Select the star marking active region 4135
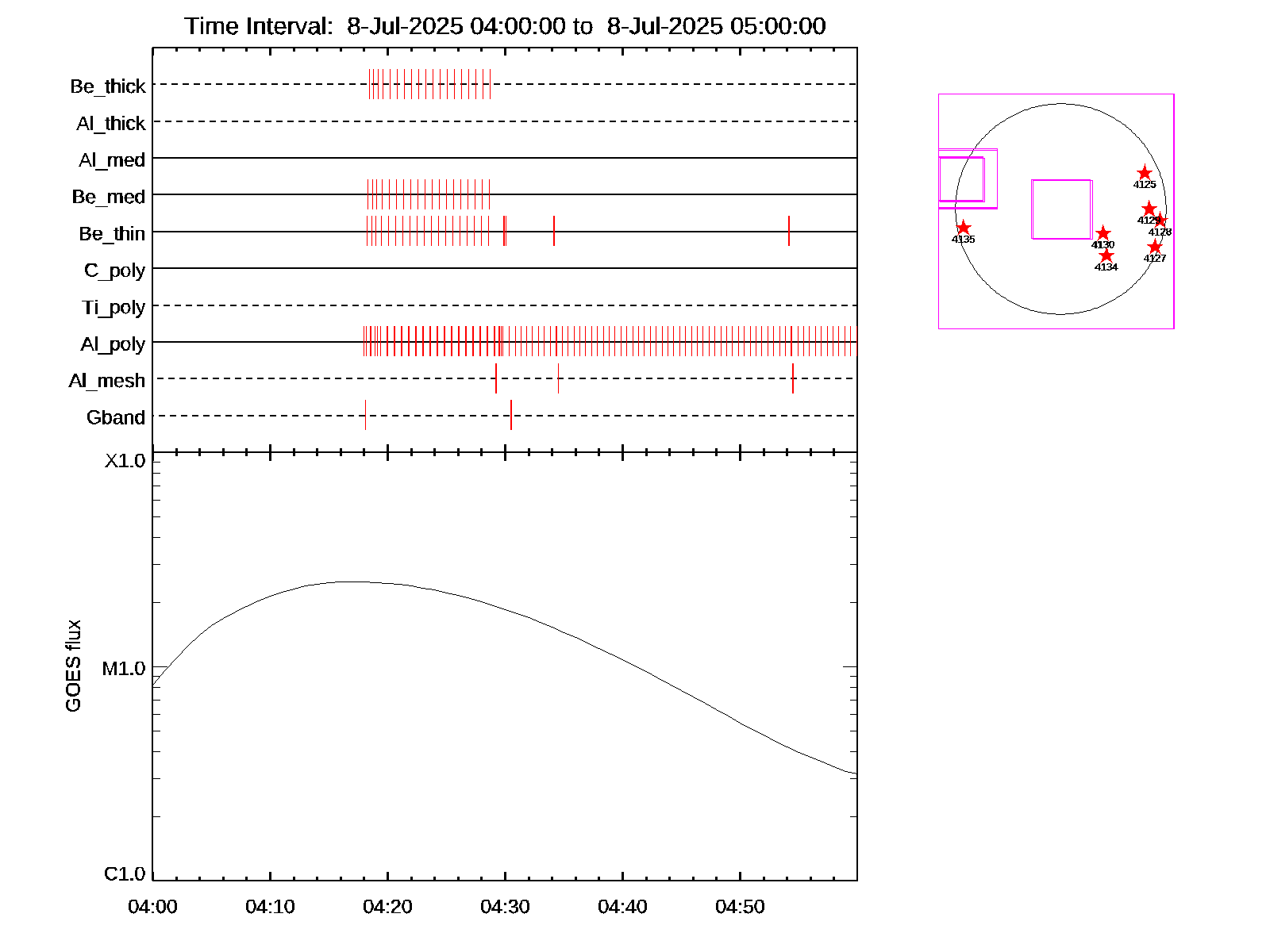 [963, 228]
